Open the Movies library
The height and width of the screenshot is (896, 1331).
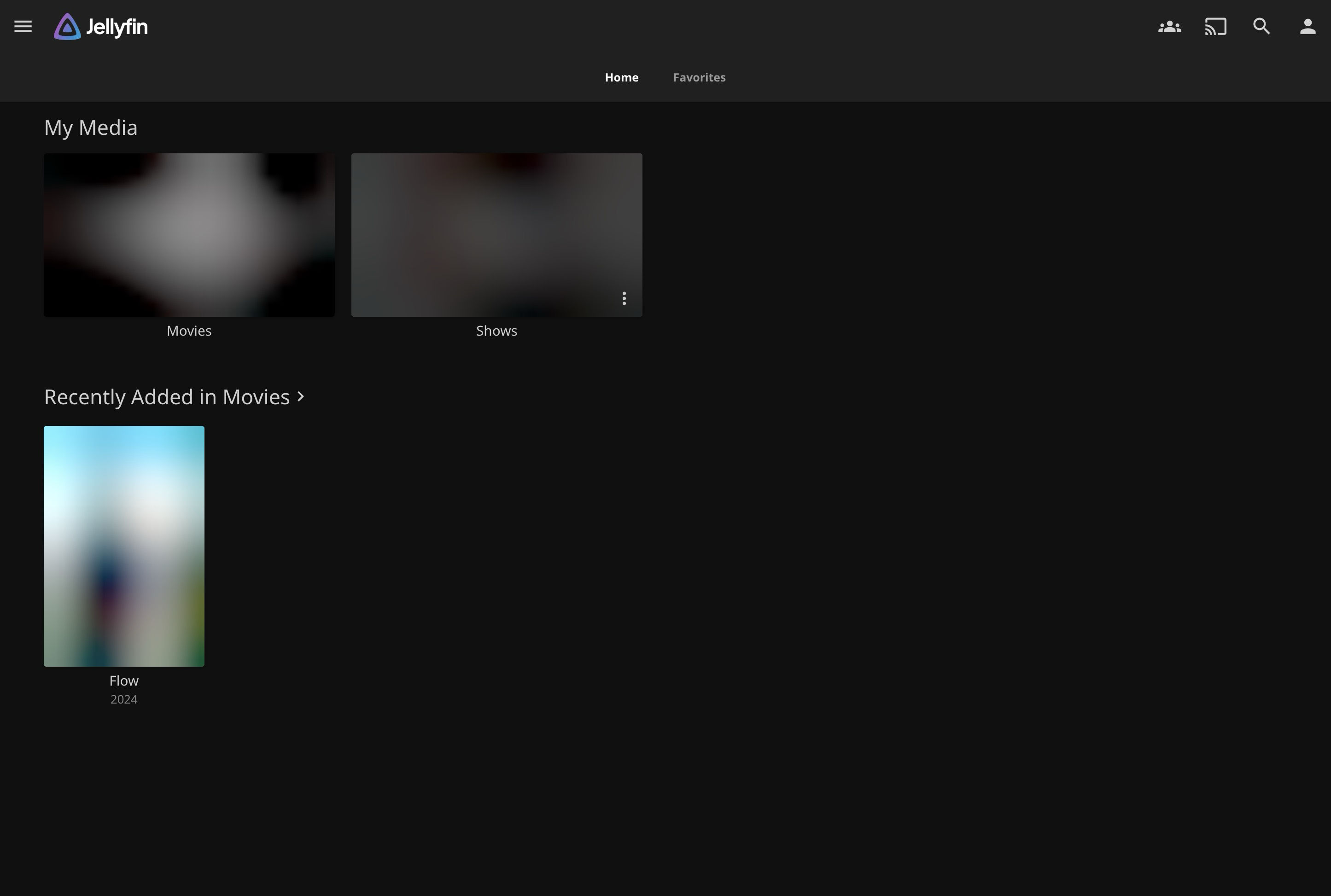pos(188,234)
